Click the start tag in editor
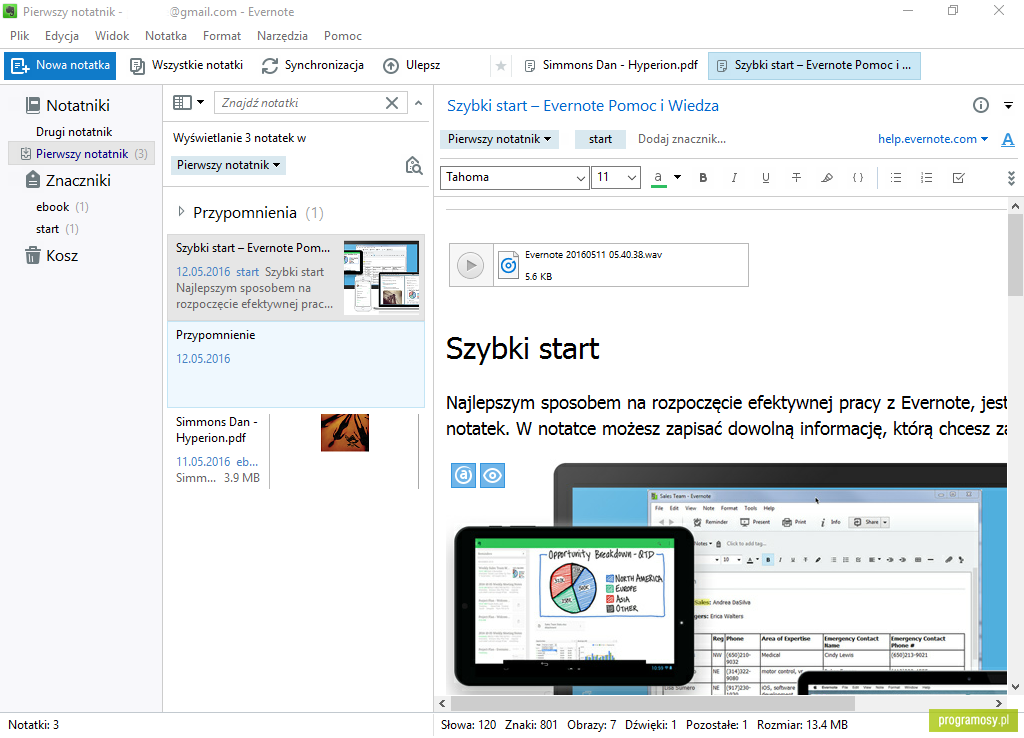 tap(600, 139)
